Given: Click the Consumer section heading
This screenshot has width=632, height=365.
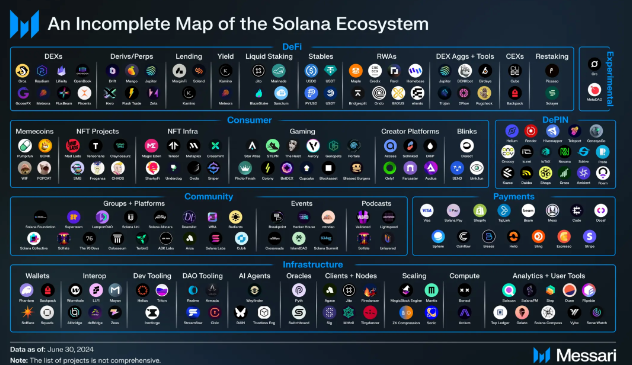Looking at the screenshot, I should pyautogui.click(x=249, y=120).
